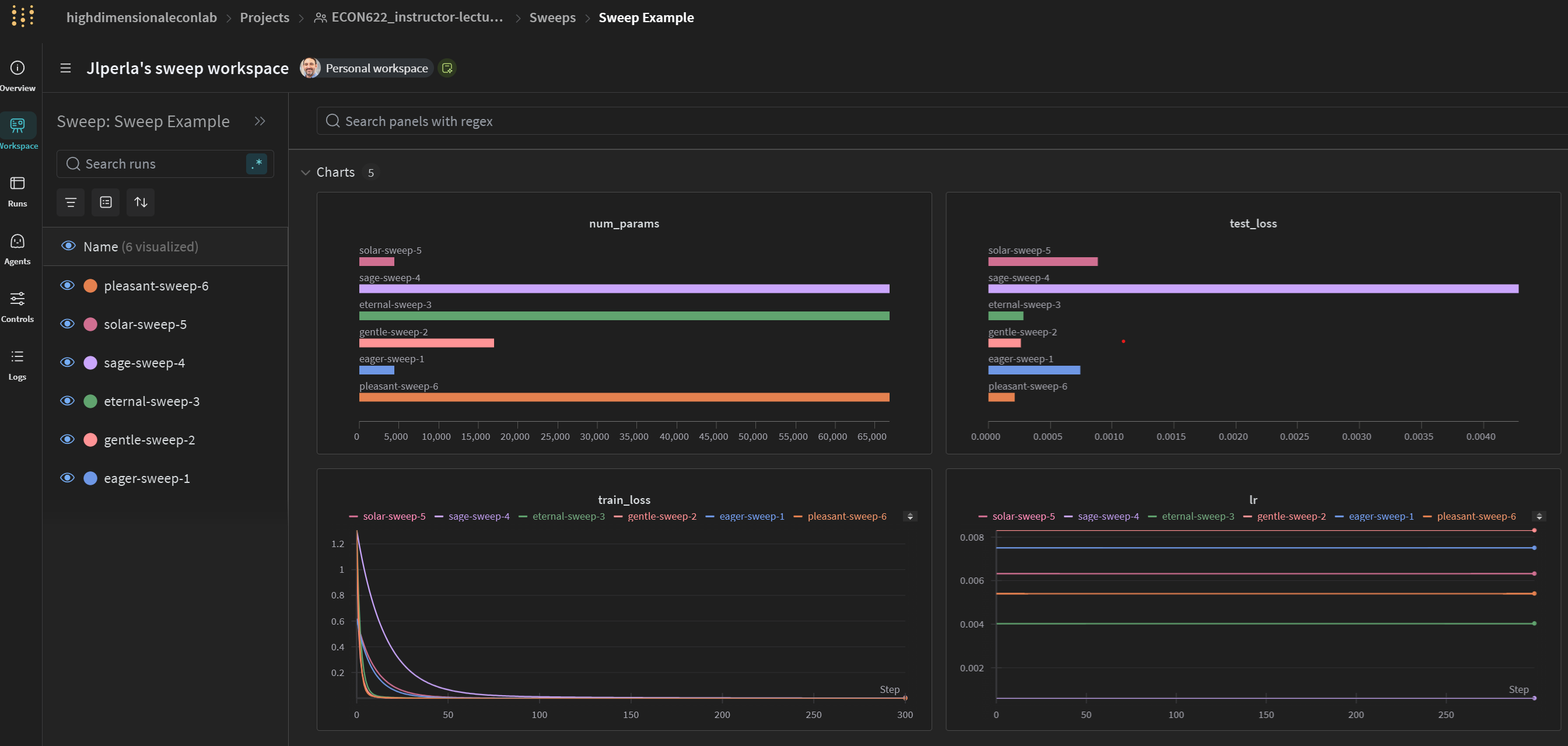Toggle visibility of sage-sweep-4 run
This screenshot has height=746, width=1568.
[68, 363]
